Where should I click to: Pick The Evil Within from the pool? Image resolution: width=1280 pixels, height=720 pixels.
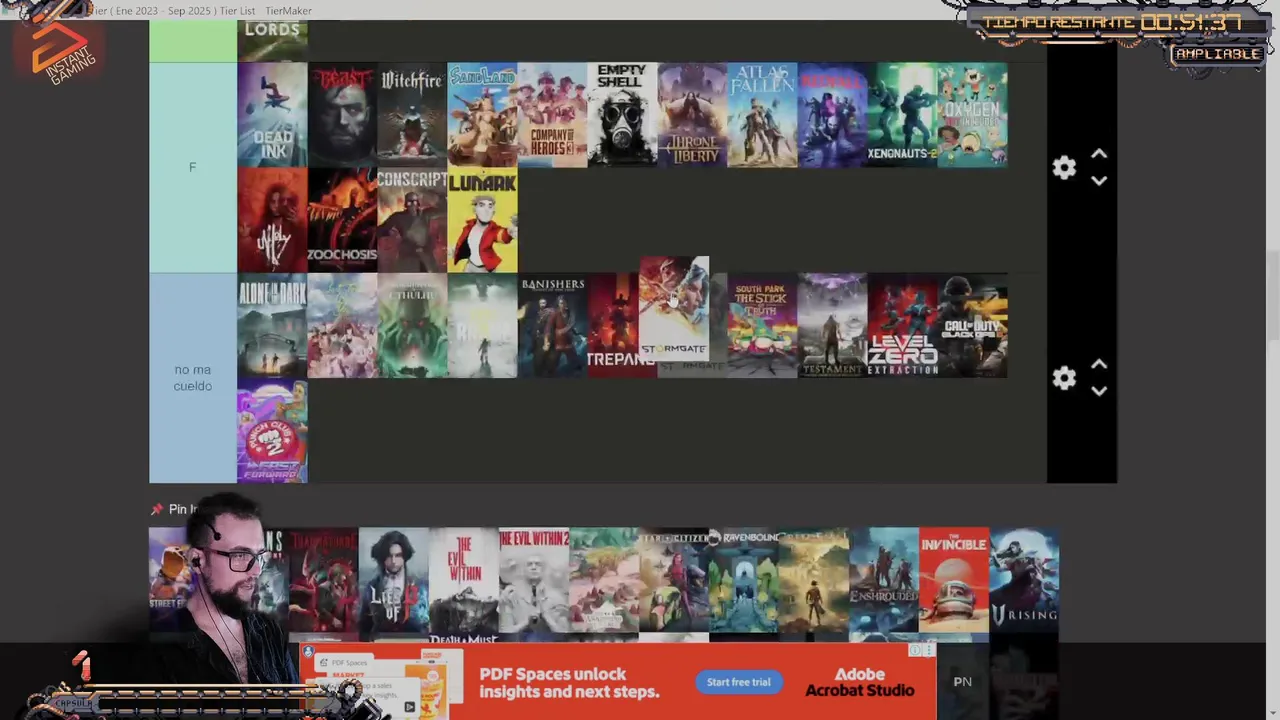464,580
